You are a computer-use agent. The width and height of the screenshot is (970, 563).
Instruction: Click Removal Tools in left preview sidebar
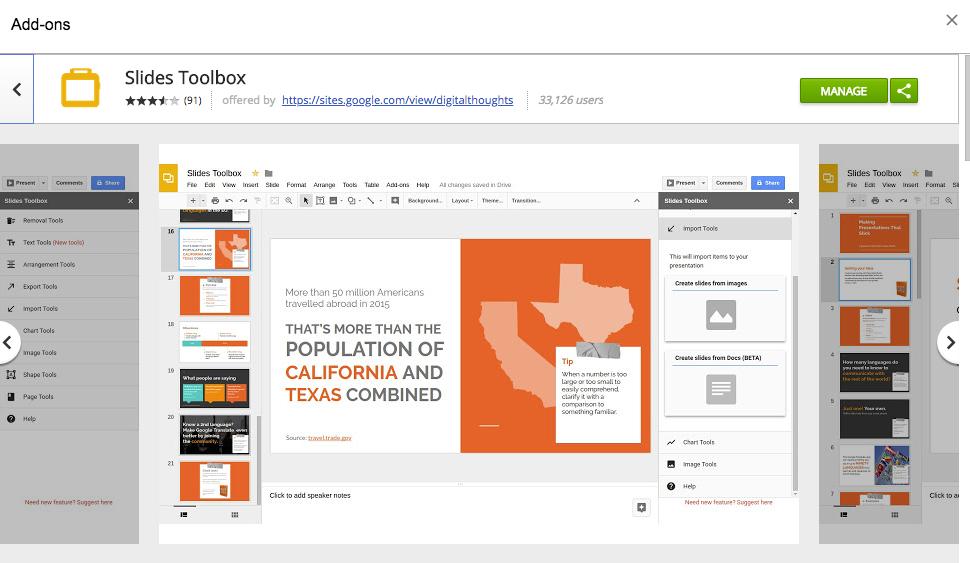[x=69, y=221]
